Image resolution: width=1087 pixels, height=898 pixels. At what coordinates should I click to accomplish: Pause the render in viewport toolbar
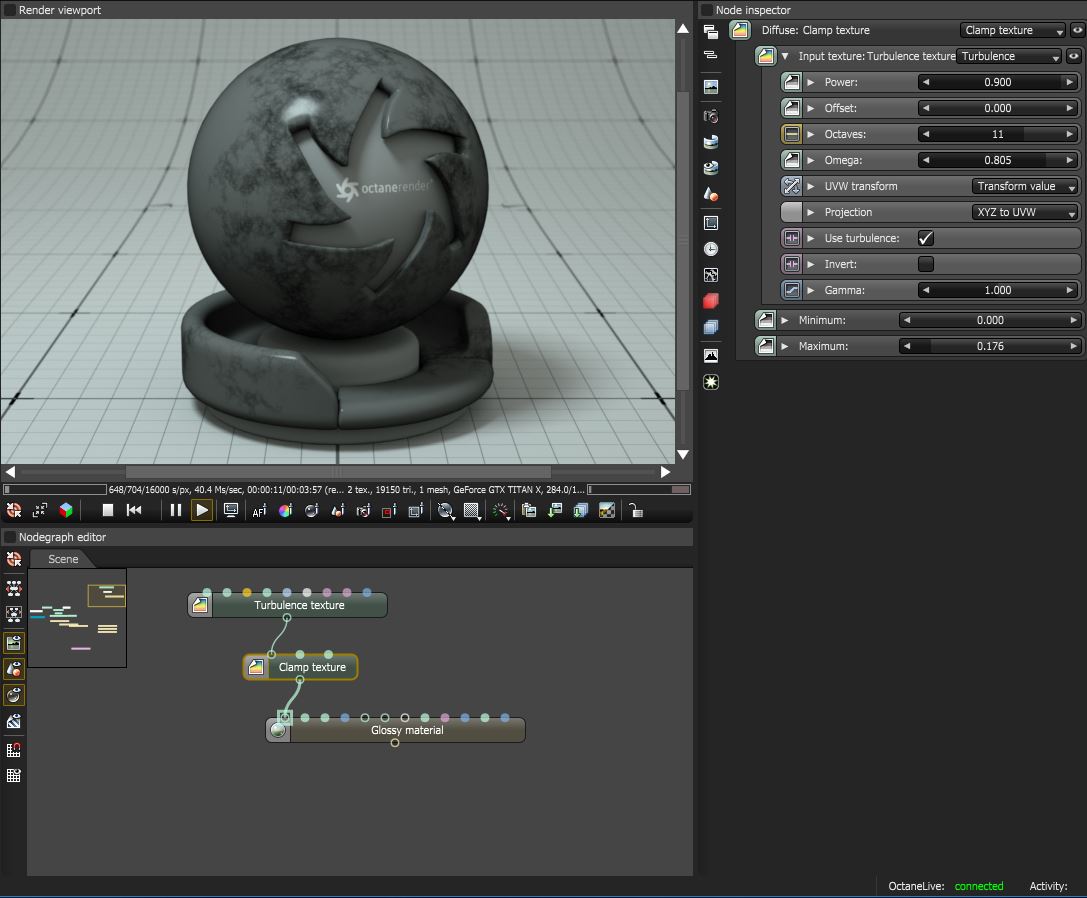(176, 510)
